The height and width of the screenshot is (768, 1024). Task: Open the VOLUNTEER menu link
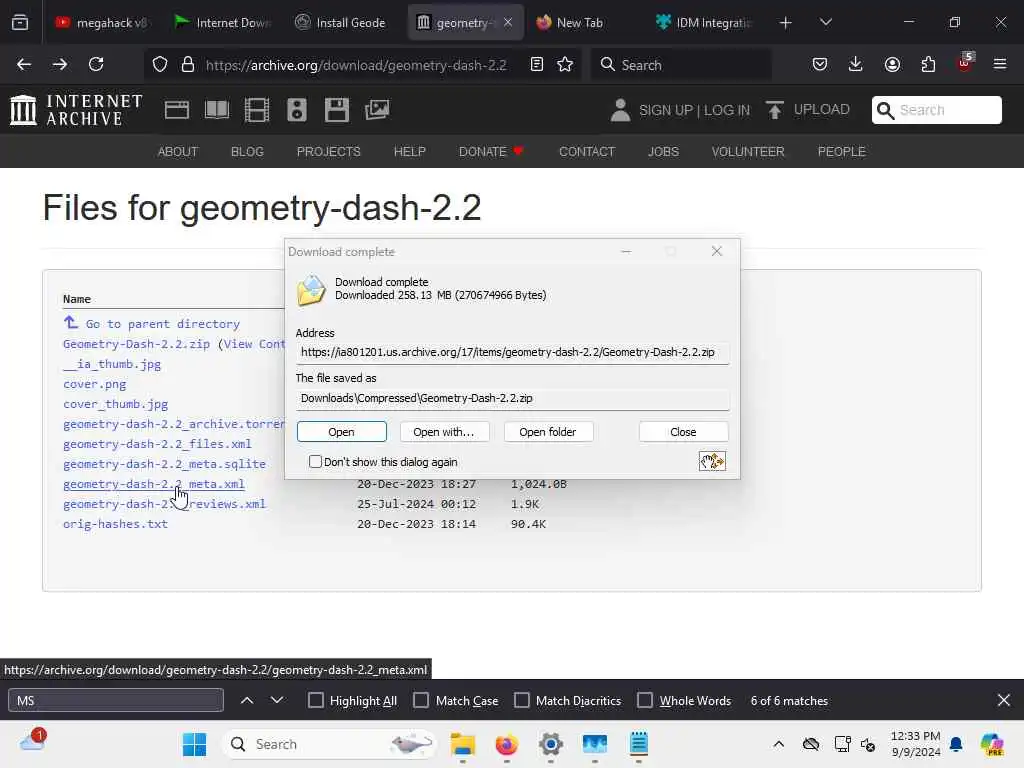tap(748, 152)
